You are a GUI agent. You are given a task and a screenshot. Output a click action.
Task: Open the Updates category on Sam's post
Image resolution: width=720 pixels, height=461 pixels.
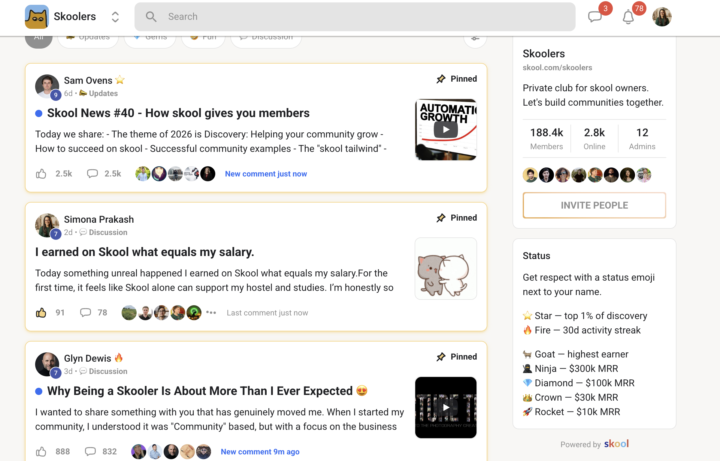coord(99,93)
